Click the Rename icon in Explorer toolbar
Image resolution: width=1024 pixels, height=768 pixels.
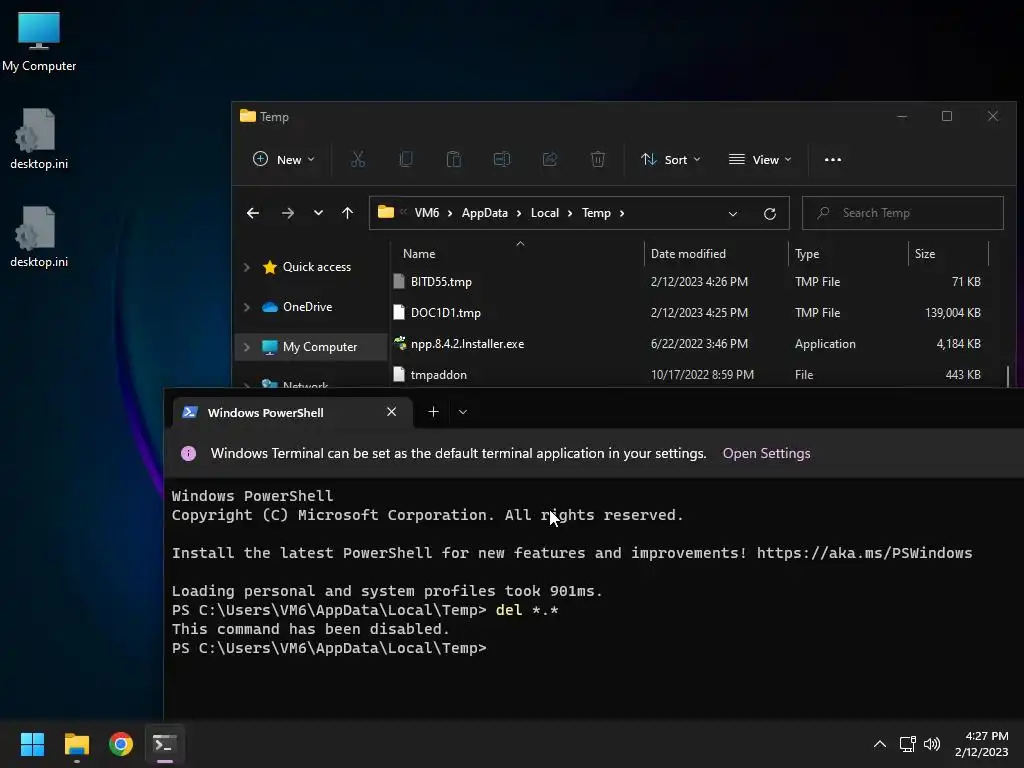coord(502,159)
